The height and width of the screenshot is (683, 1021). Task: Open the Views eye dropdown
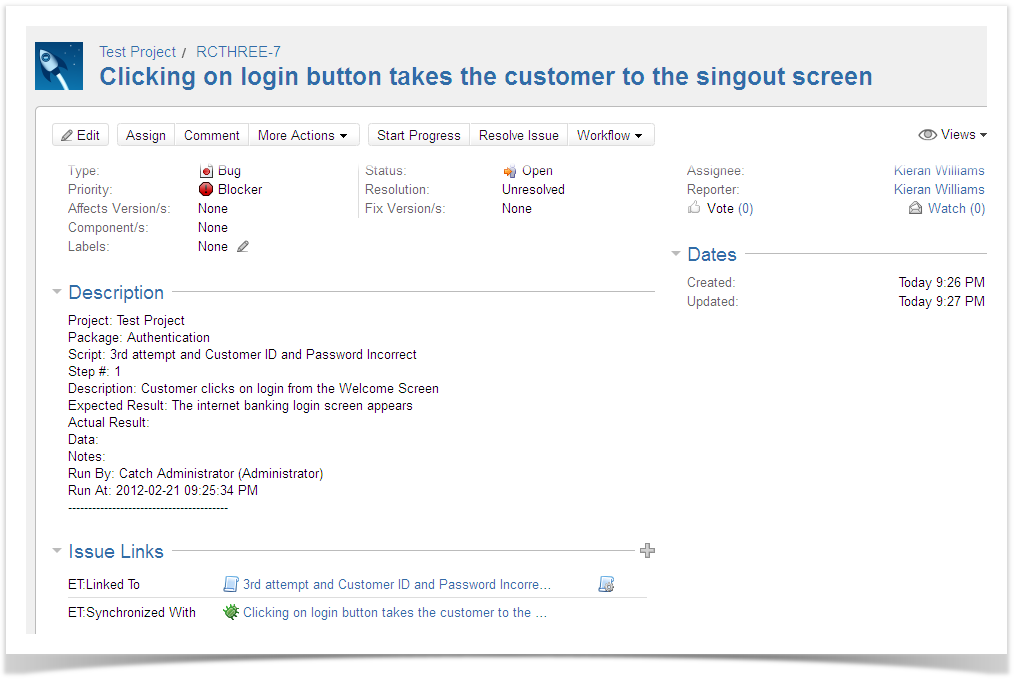(952, 135)
